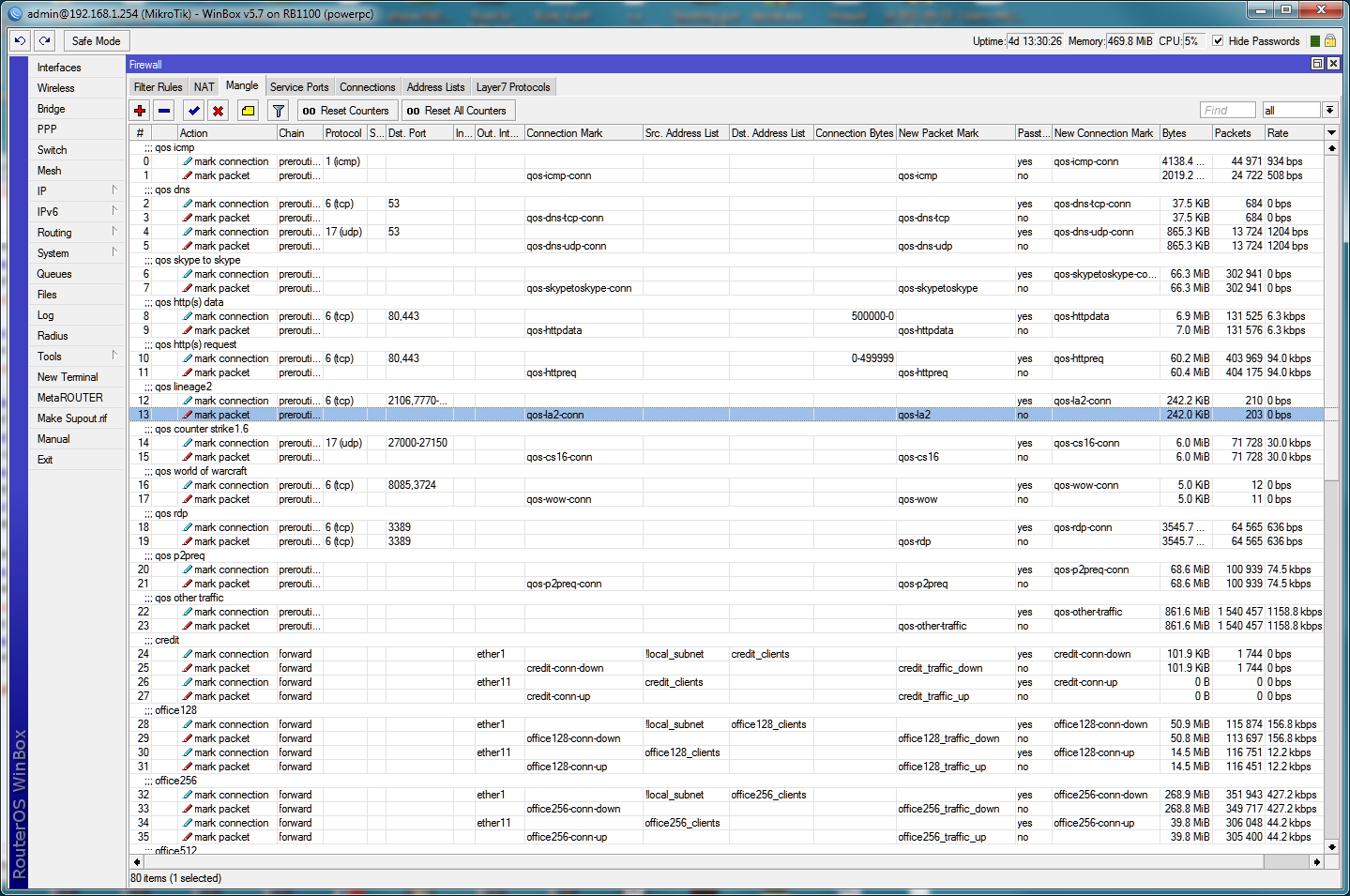Viewport: 1350px width, 896px height.
Task: Open the Queues menu item
Action: (x=77, y=273)
